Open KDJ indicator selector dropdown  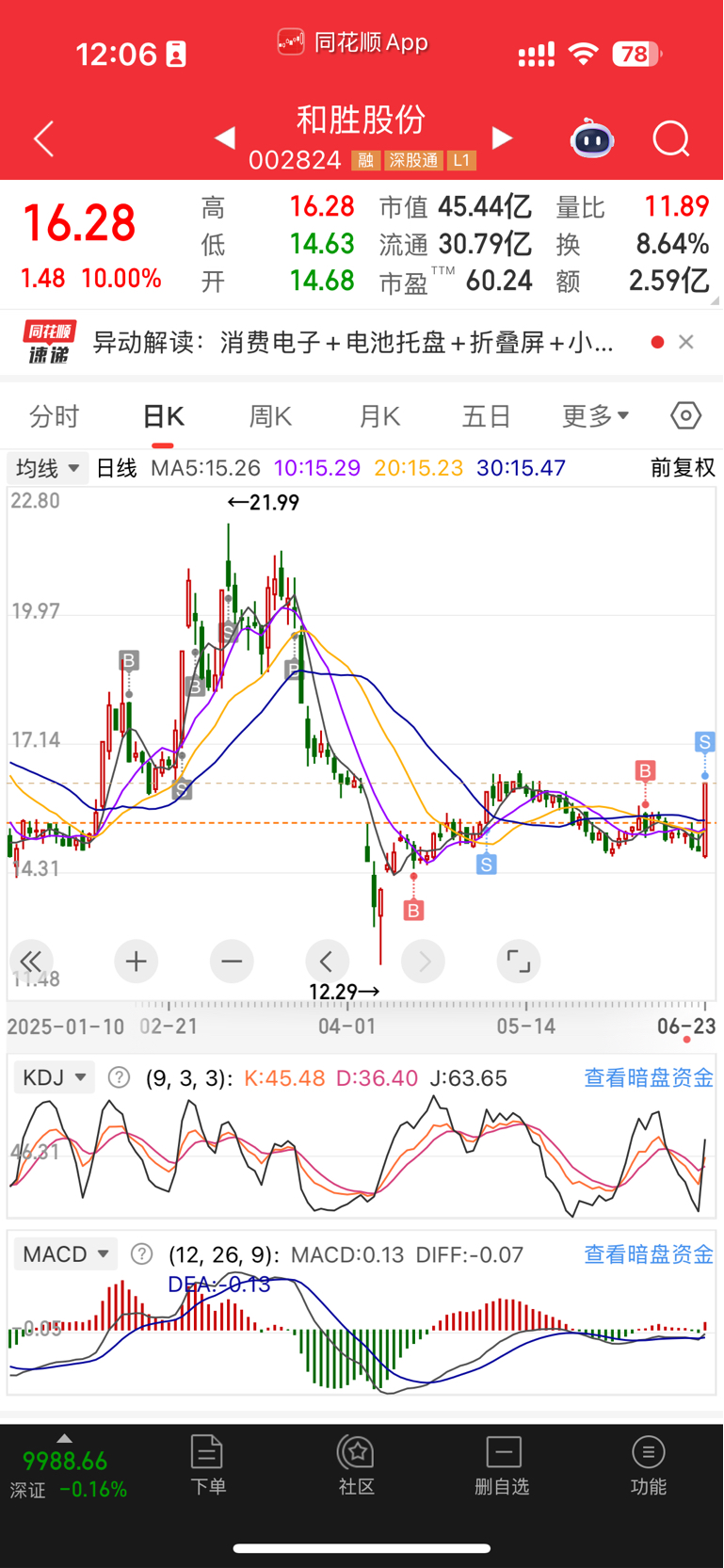pyautogui.click(x=55, y=1077)
